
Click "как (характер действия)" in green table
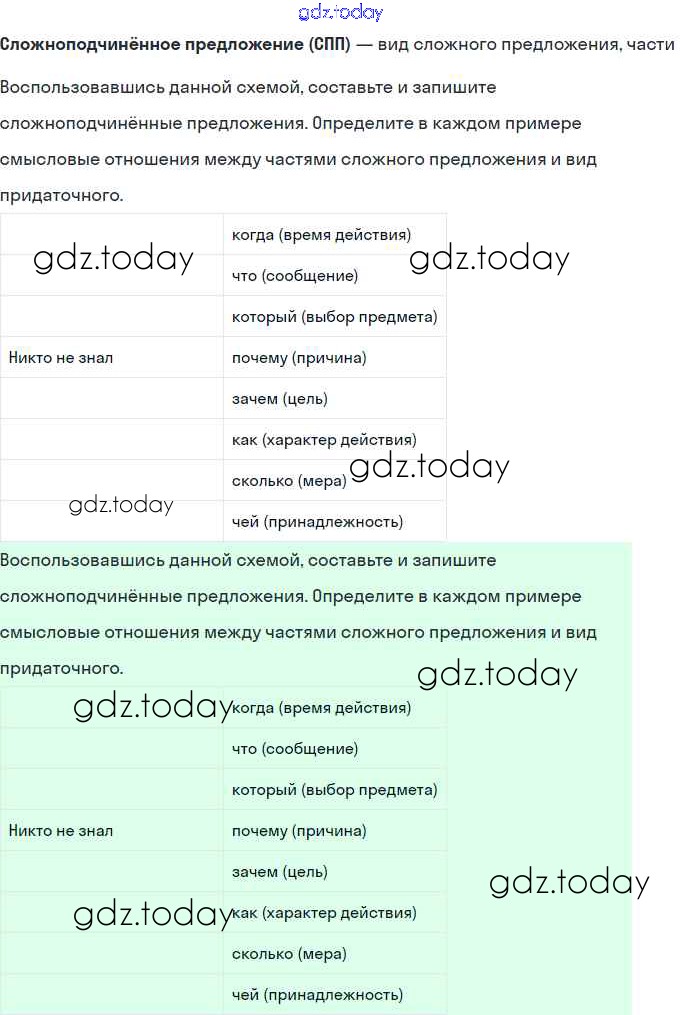pyautogui.click(x=324, y=913)
